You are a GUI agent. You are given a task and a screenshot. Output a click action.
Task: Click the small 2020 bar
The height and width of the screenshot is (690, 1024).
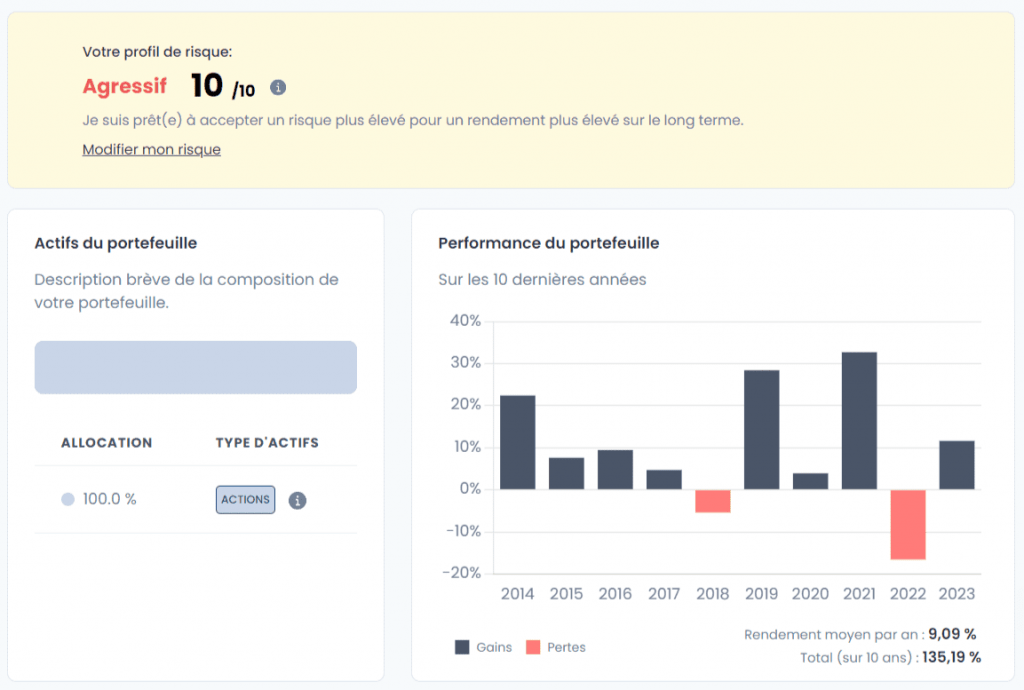tap(811, 481)
